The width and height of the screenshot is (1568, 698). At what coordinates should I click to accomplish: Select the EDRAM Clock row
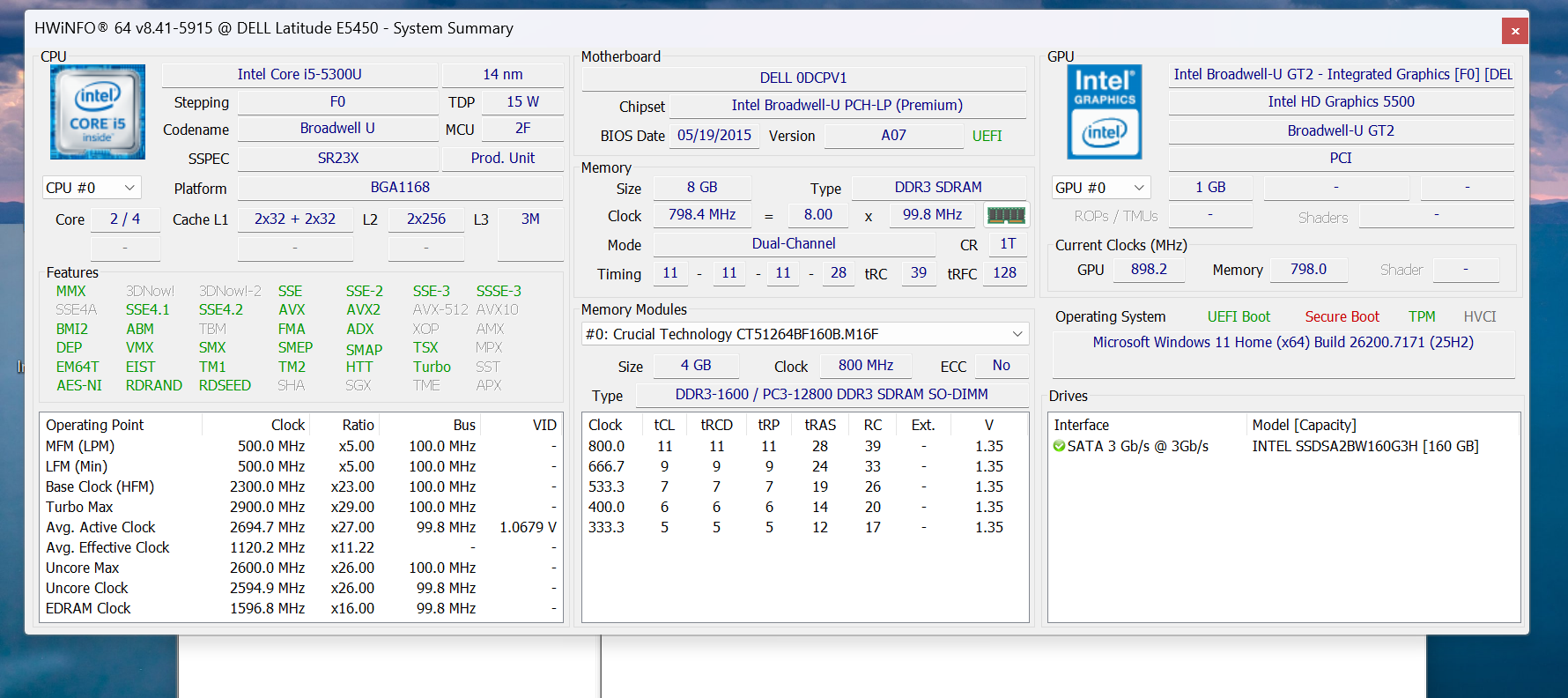click(x=301, y=609)
